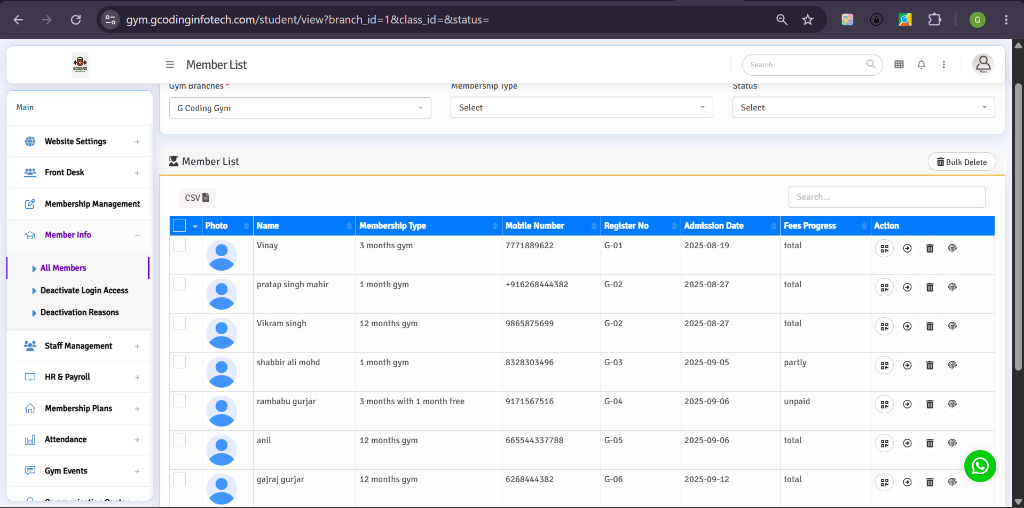
Task: Sort table by Register No column
Action: [x=641, y=226]
